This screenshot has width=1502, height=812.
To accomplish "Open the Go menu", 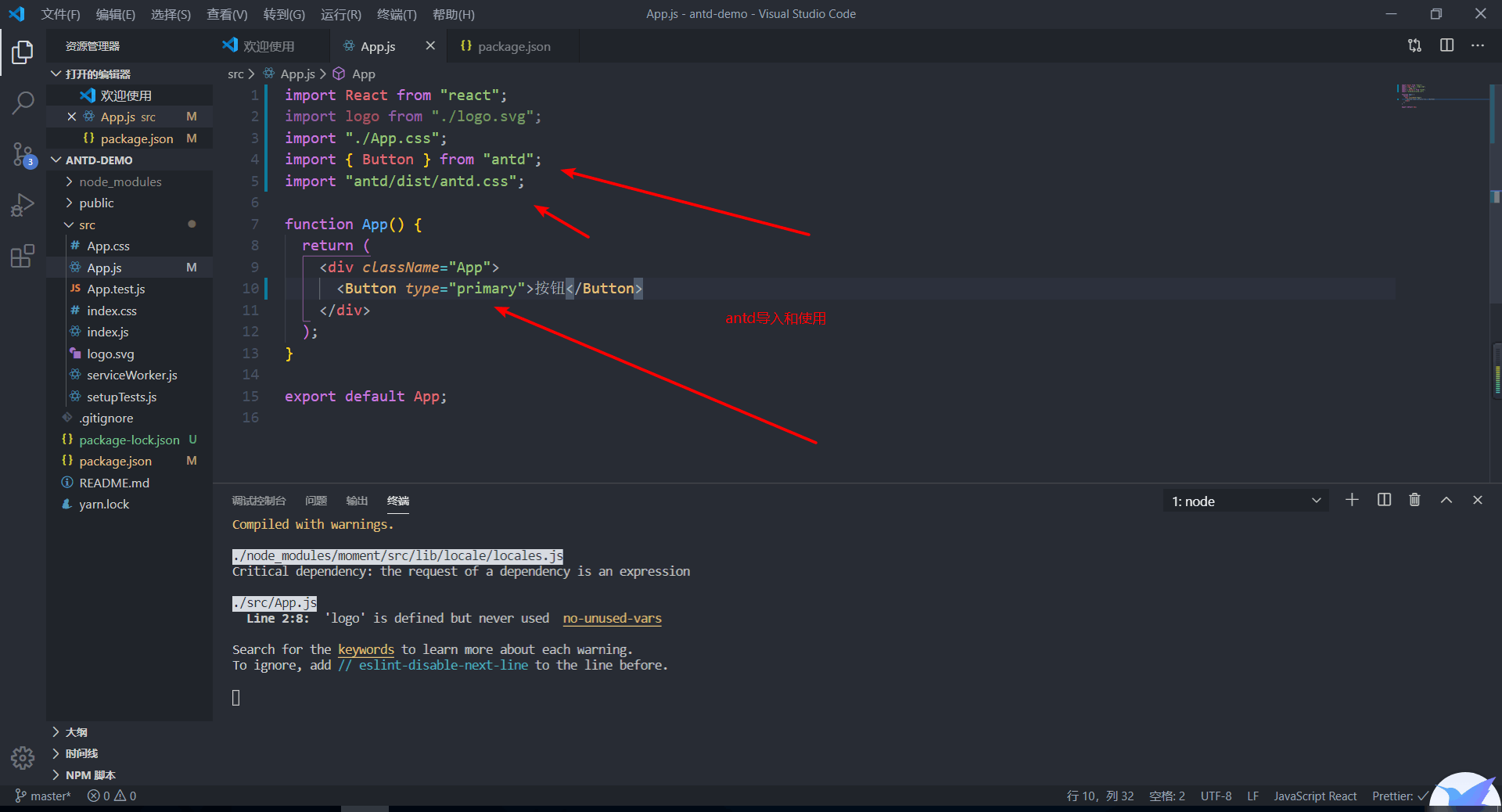I will [x=284, y=14].
